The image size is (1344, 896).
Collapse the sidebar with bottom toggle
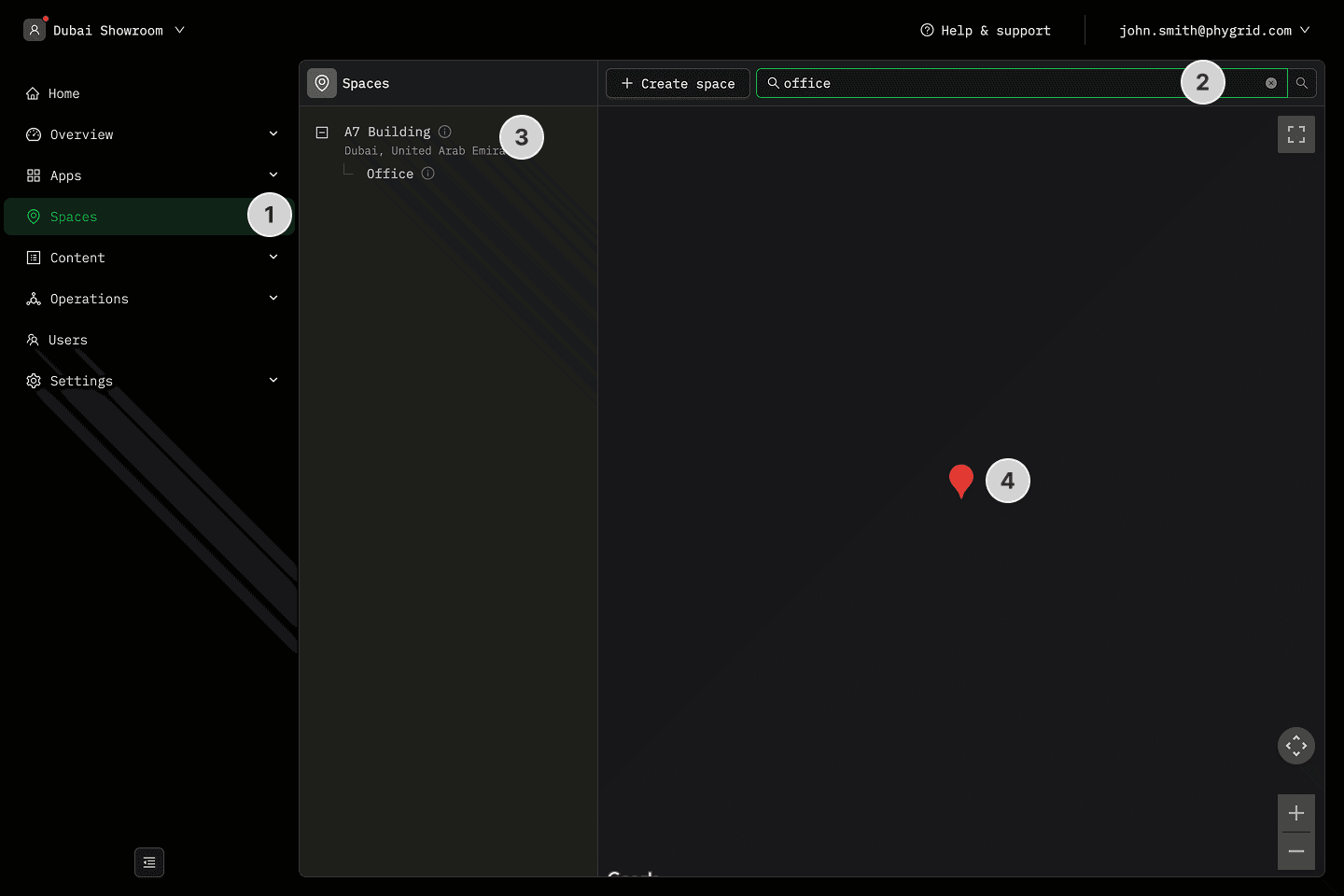point(149,862)
